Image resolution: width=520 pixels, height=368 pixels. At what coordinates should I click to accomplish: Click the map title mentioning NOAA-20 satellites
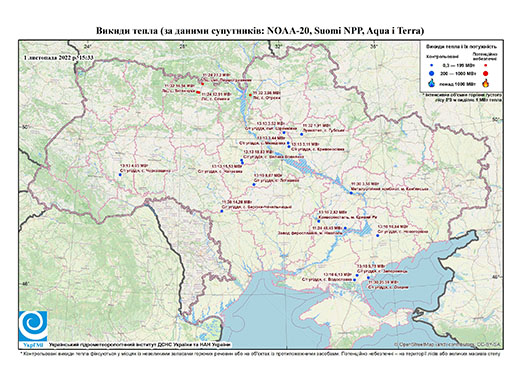(260, 31)
